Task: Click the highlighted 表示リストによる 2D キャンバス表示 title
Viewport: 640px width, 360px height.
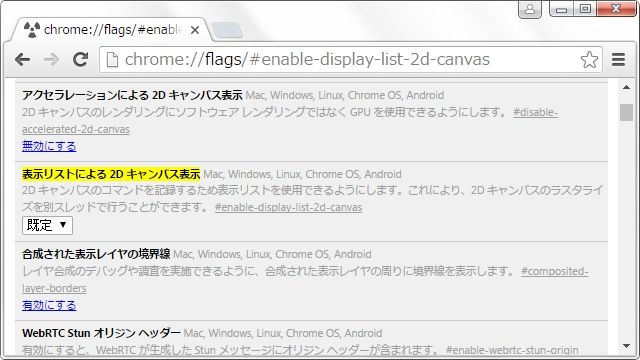Action: [x=111, y=174]
